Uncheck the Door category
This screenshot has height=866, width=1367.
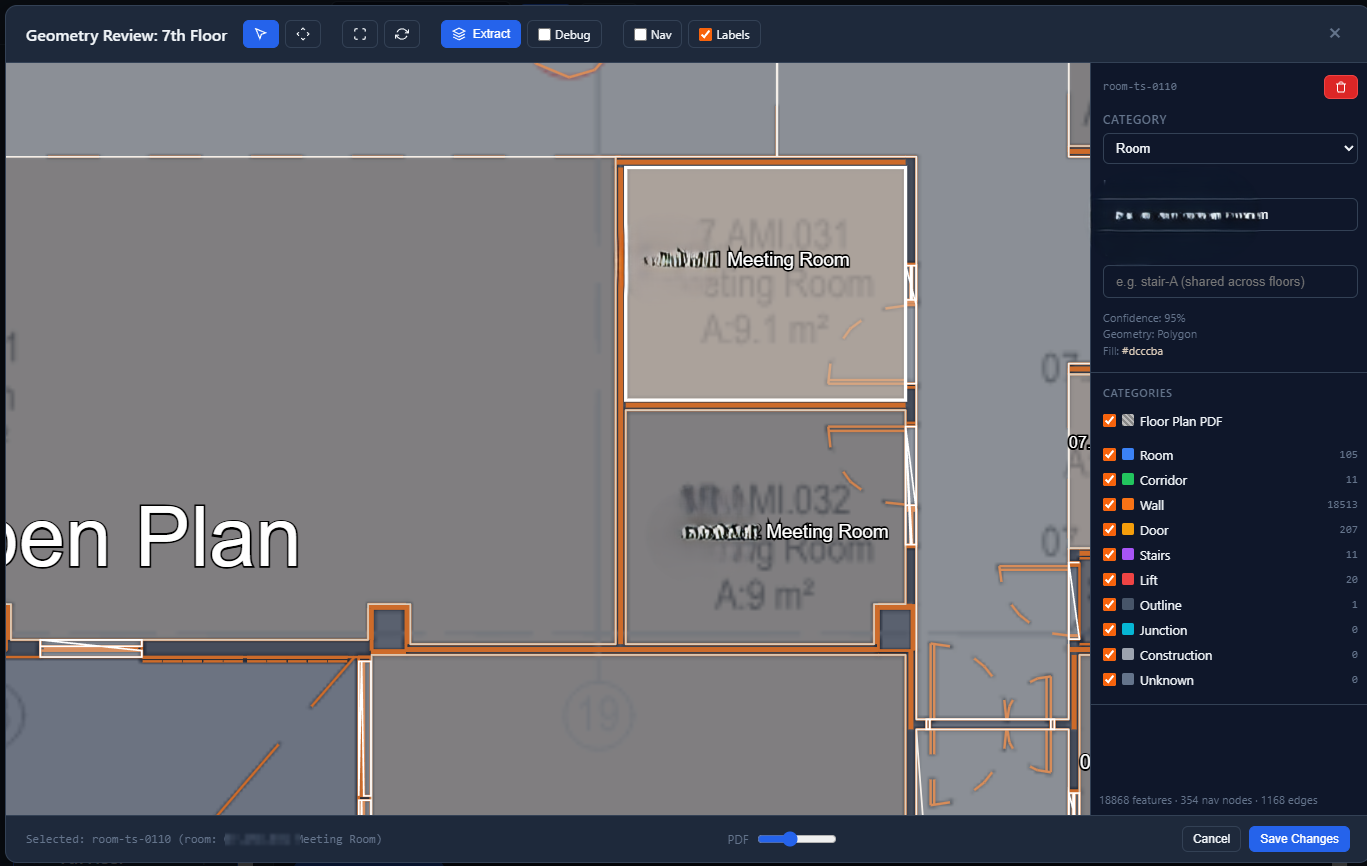[1109, 530]
